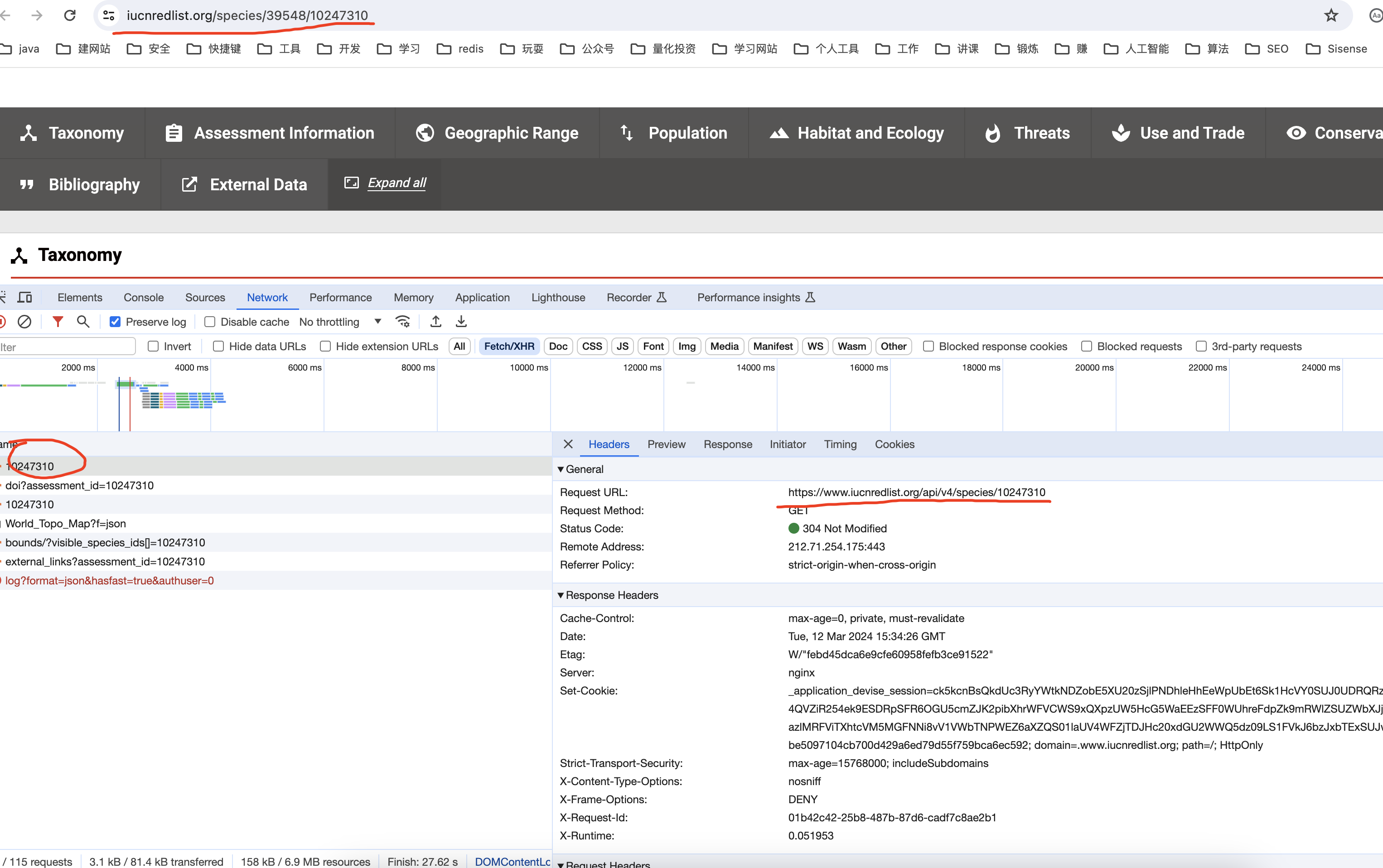Switch to the Console tab
Screen dimensions: 1383x868
click(x=144, y=297)
